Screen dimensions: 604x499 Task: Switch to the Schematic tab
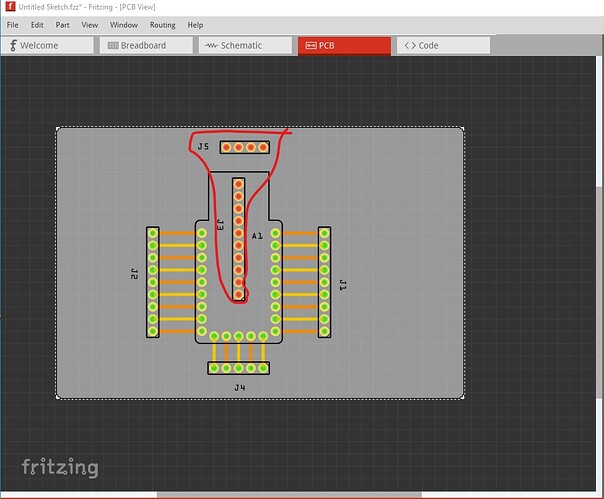point(245,45)
